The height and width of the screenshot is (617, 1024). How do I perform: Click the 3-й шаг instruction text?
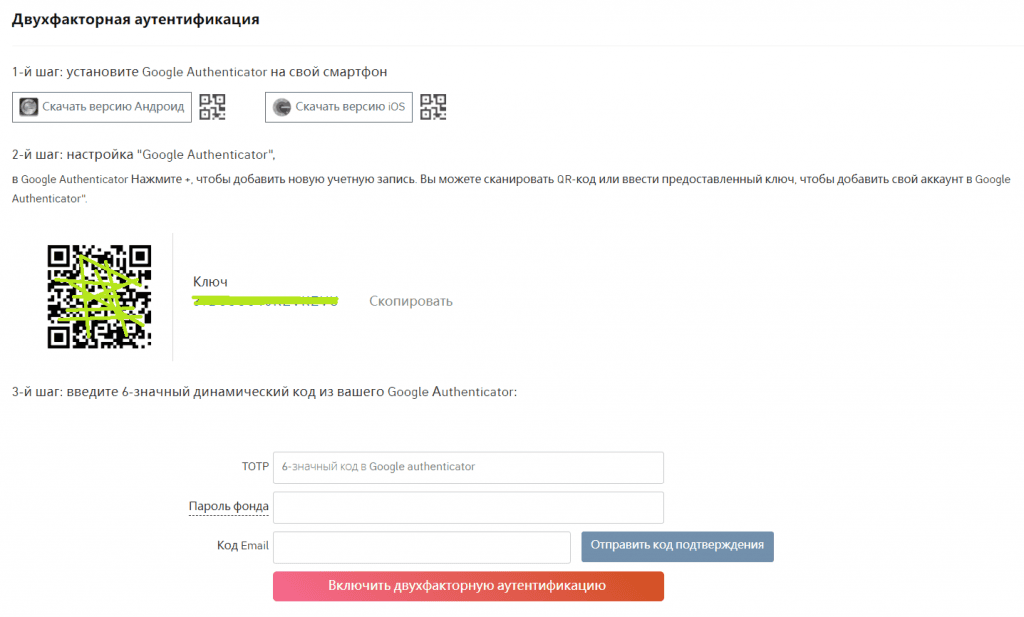click(x=264, y=392)
